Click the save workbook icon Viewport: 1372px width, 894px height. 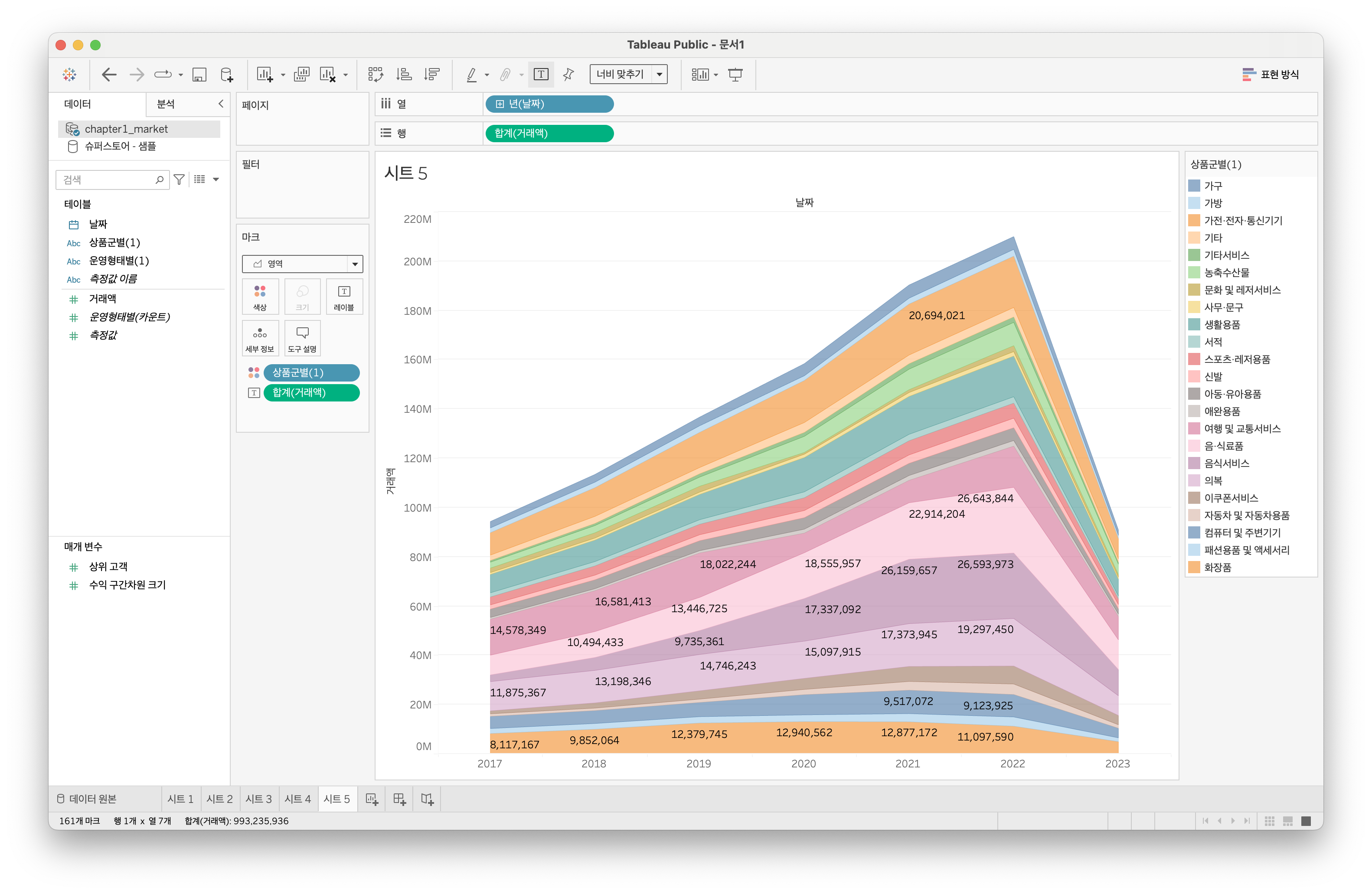tap(199, 75)
